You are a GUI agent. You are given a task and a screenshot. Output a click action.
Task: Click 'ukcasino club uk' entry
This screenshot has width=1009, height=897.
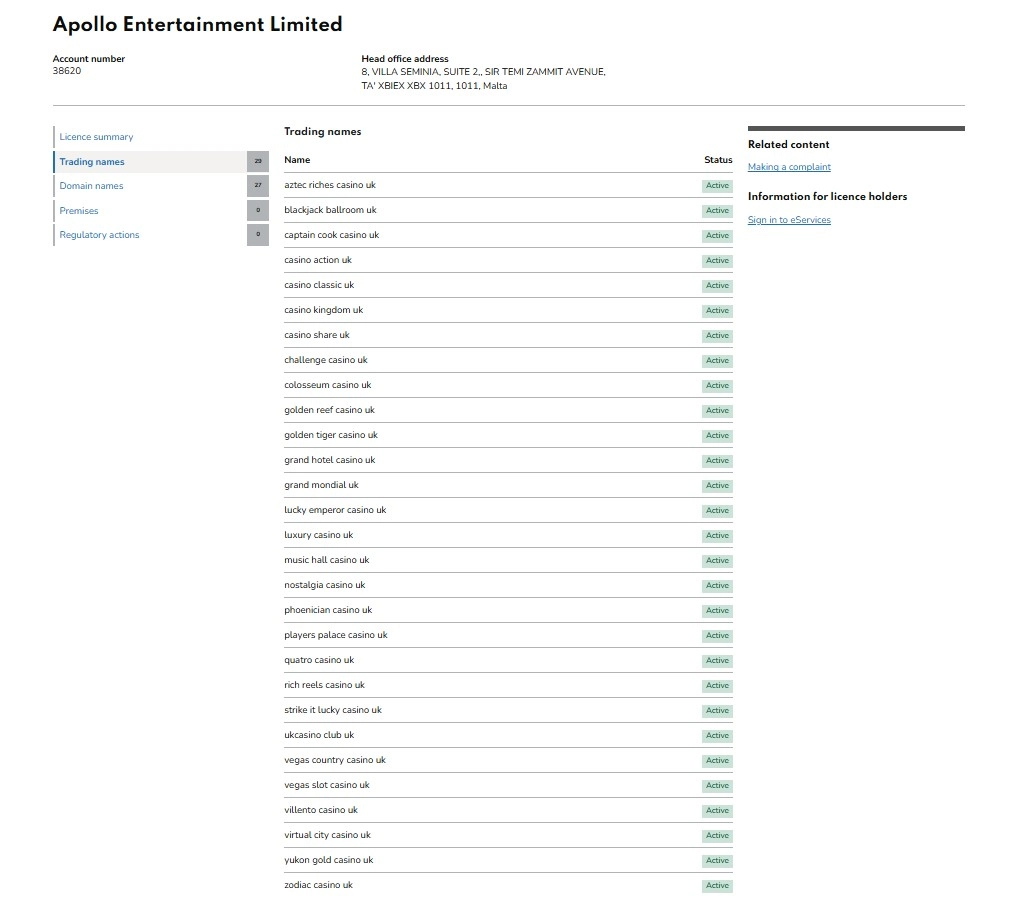click(x=319, y=735)
